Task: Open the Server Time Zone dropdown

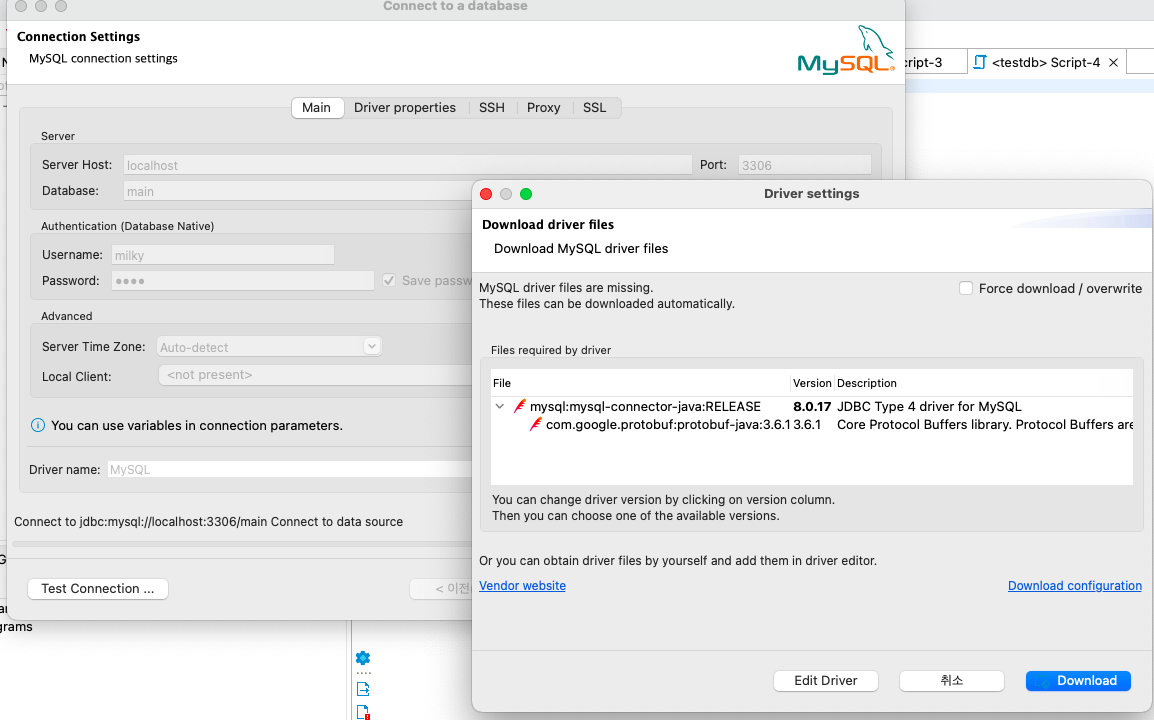Action: pyautogui.click(x=269, y=347)
